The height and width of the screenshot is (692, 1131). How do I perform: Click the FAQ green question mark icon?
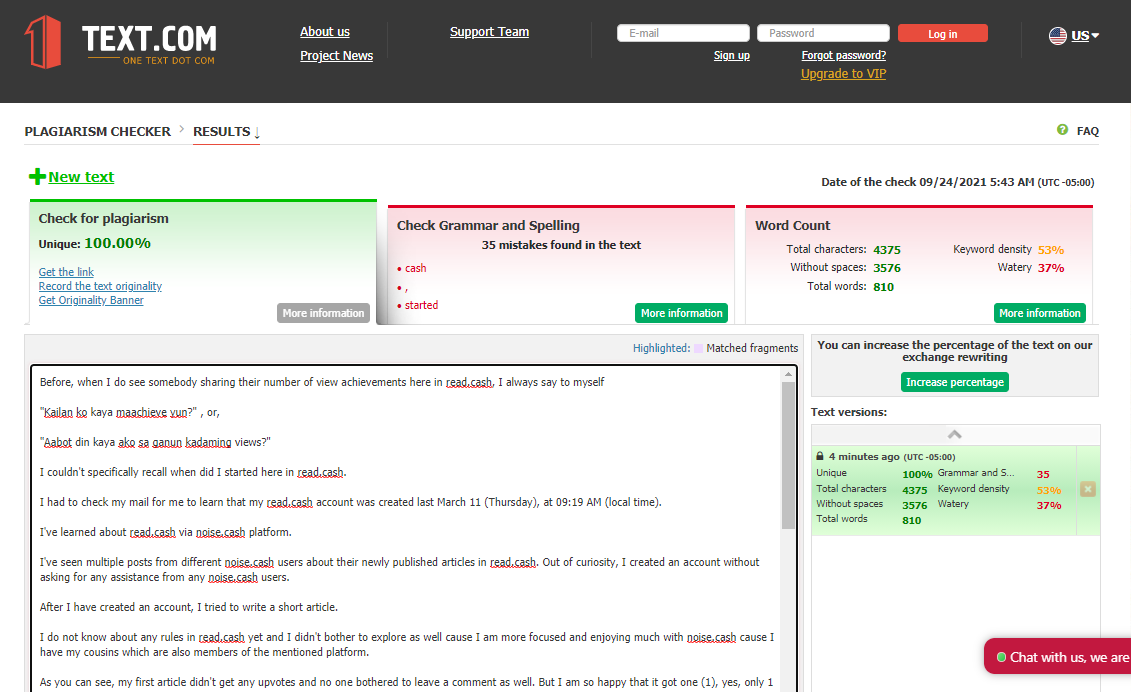(1062, 130)
